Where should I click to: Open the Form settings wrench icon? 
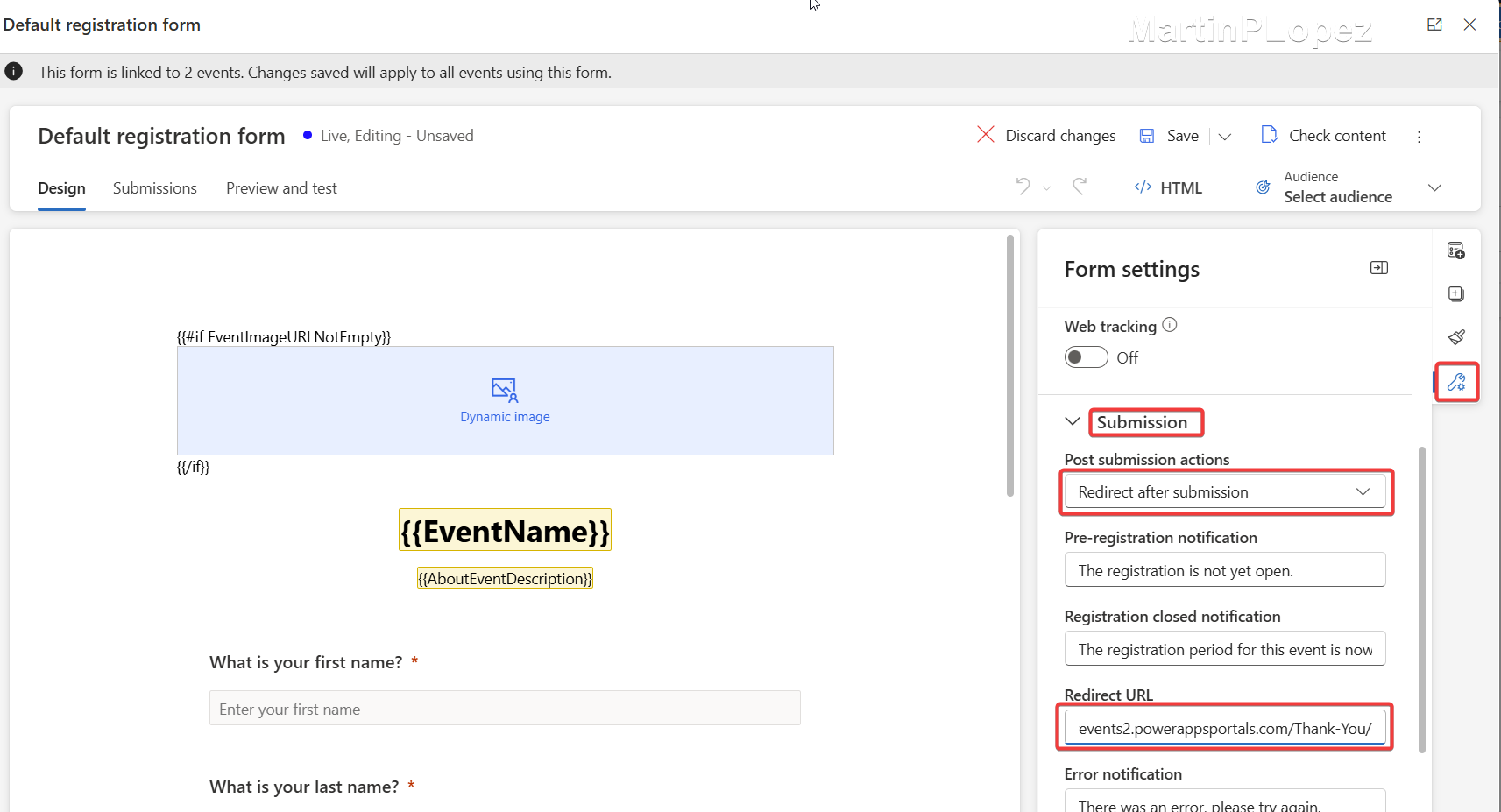coord(1456,382)
